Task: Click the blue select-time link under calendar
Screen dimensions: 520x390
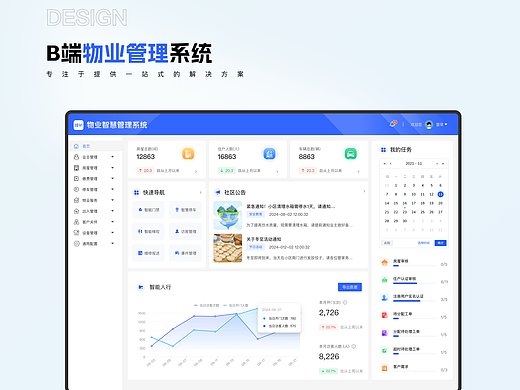Action: click(424, 243)
